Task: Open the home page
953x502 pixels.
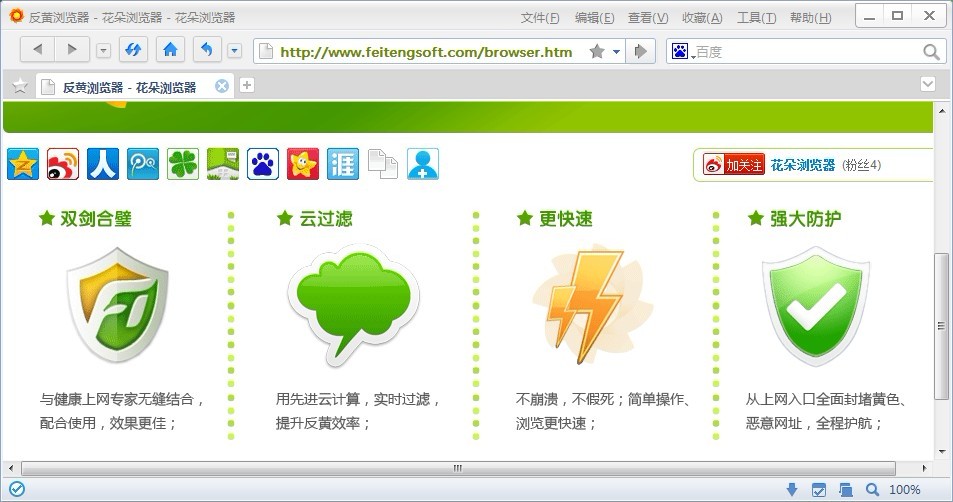Action: coord(170,50)
